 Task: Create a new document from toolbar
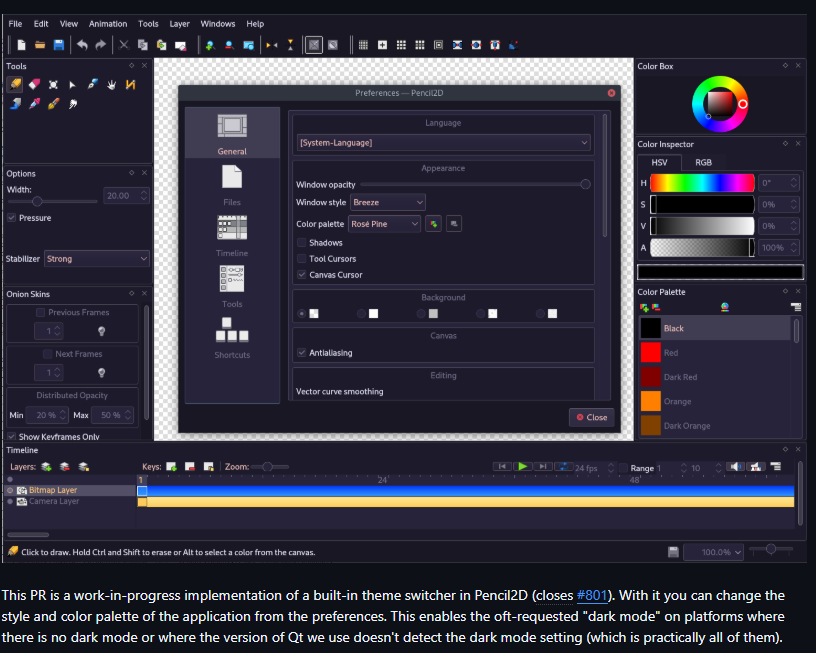[21, 45]
